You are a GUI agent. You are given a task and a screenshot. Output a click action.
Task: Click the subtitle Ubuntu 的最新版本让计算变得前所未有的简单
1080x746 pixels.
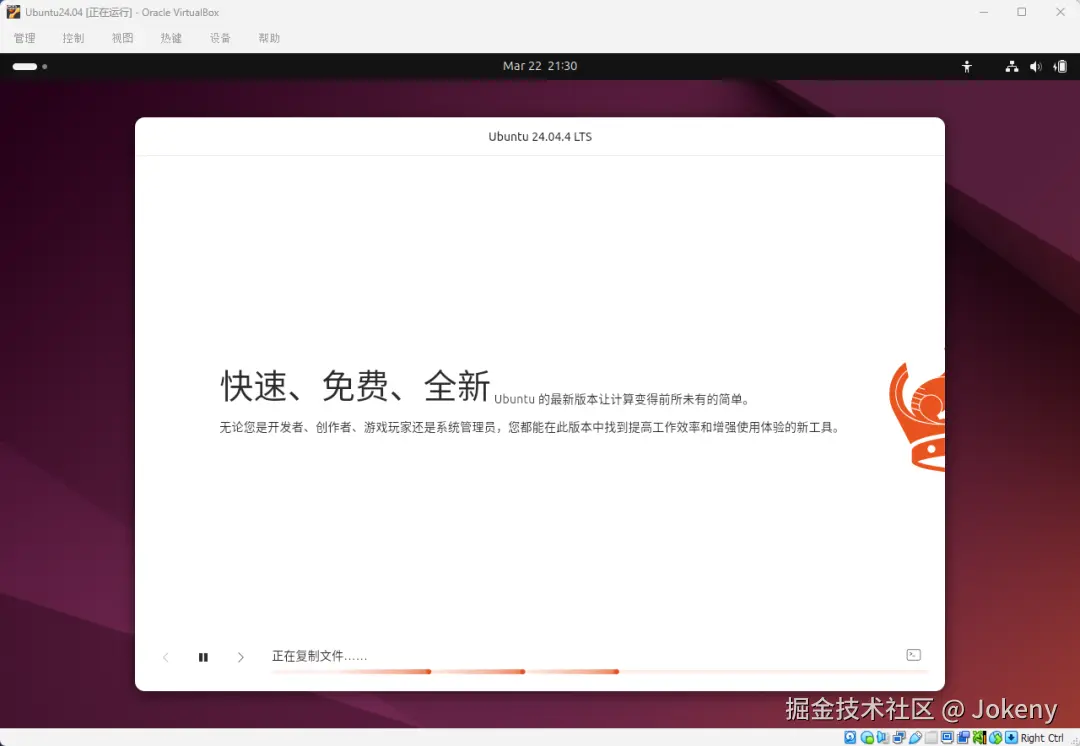point(621,399)
